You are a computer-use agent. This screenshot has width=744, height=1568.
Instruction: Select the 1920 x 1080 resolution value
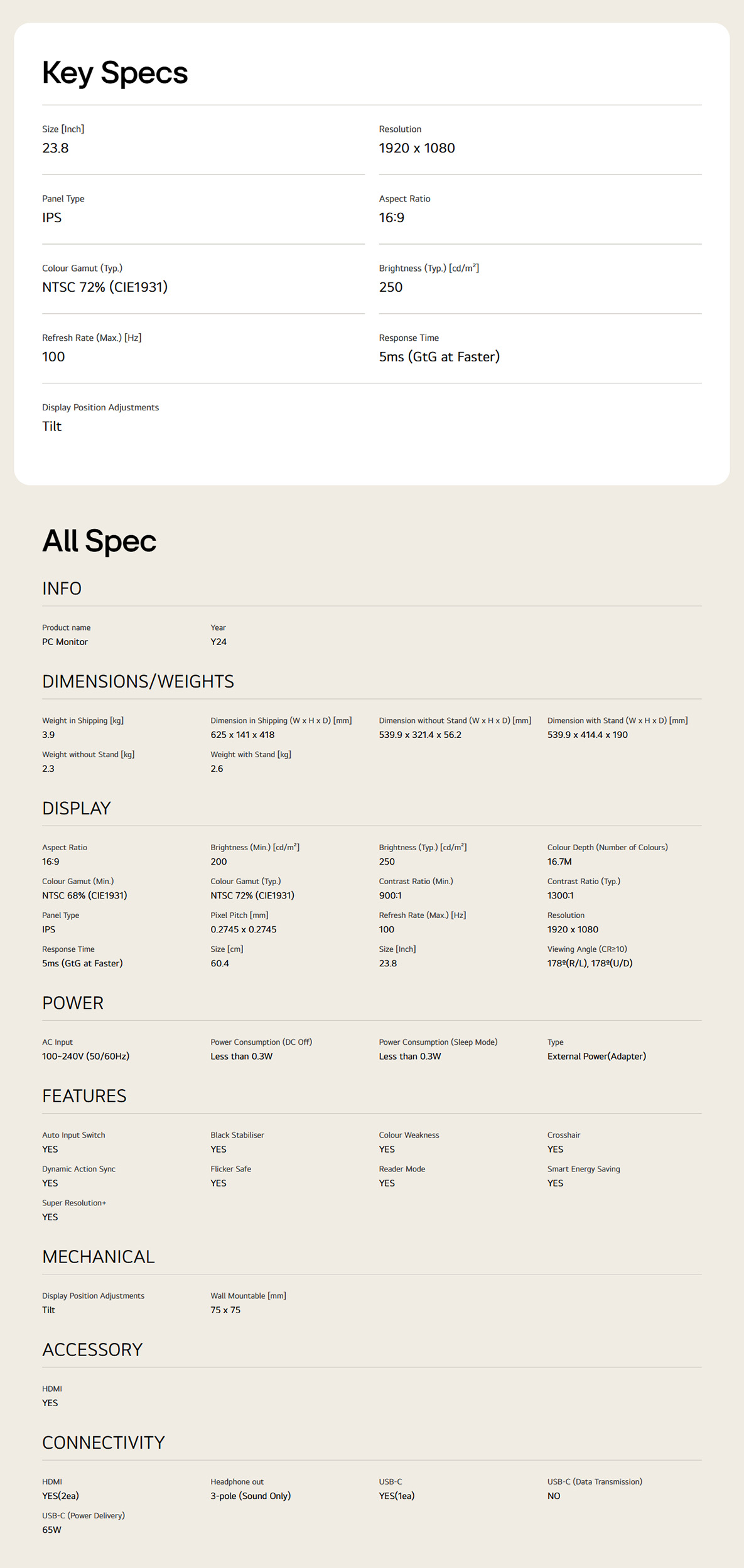(417, 148)
